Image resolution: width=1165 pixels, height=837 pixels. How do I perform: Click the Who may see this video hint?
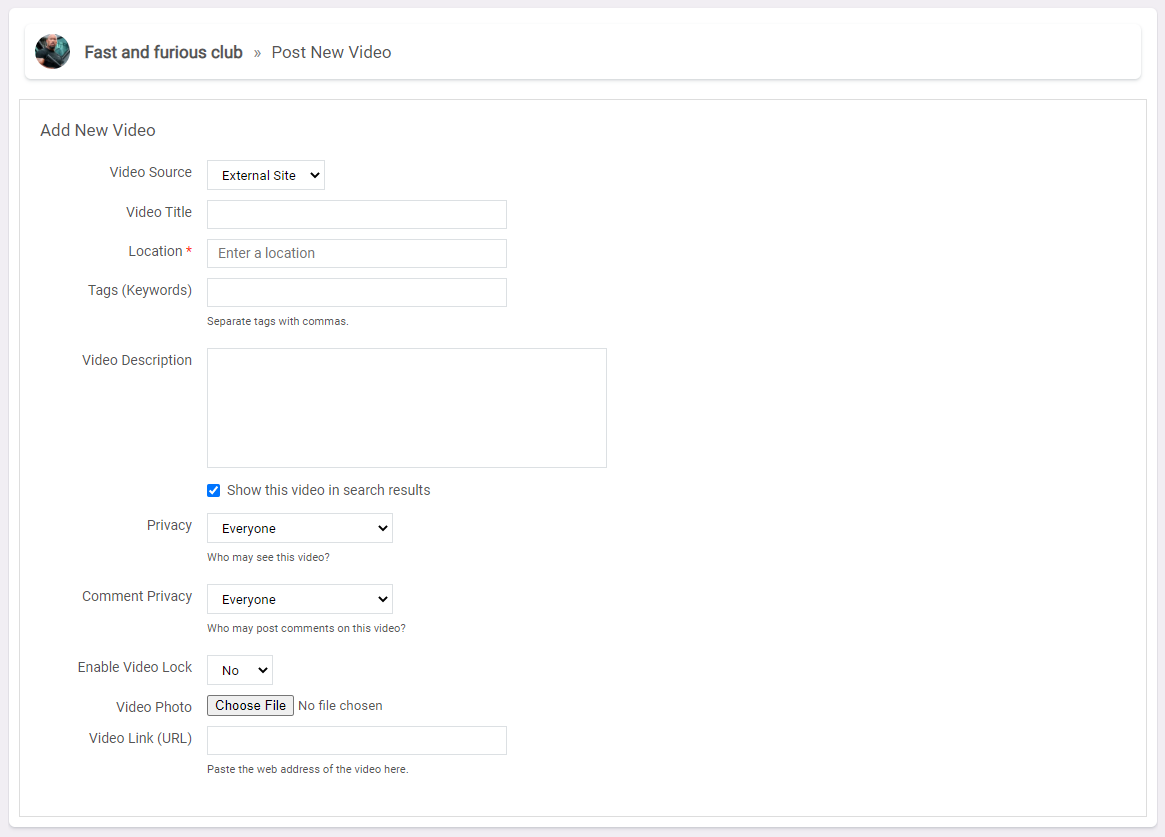click(x=268, y=557)
